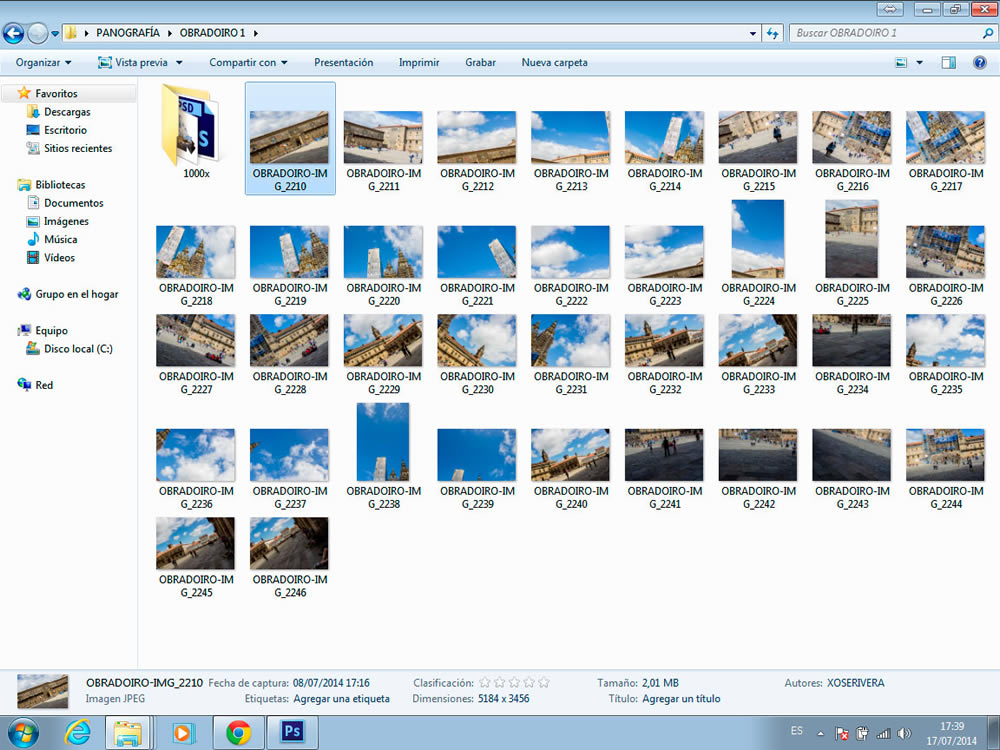Image resolution: width=1000 pixels, height=750 pixels.
Task: Click Presentación in the toolbar
Action: tap(343, 62)
